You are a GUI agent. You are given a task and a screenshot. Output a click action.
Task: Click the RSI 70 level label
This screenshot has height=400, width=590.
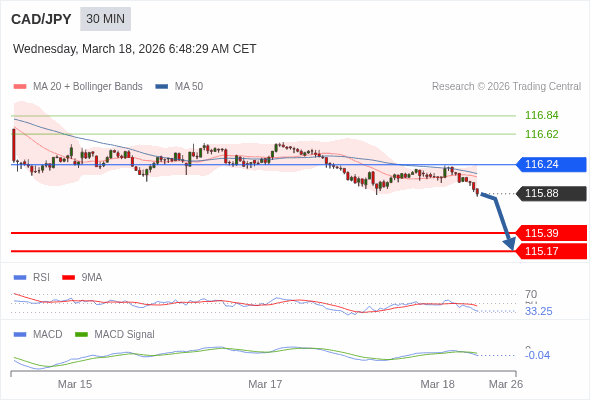(x=531, y=294)
